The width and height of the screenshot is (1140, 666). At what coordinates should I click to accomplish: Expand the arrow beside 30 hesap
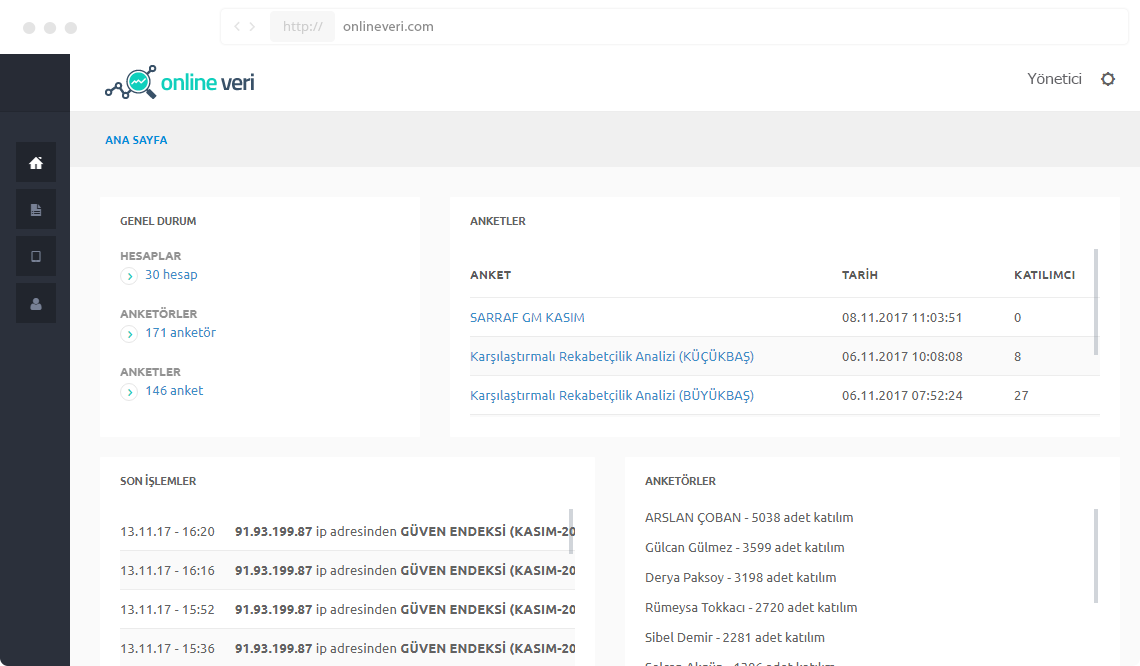coord(129,276)
